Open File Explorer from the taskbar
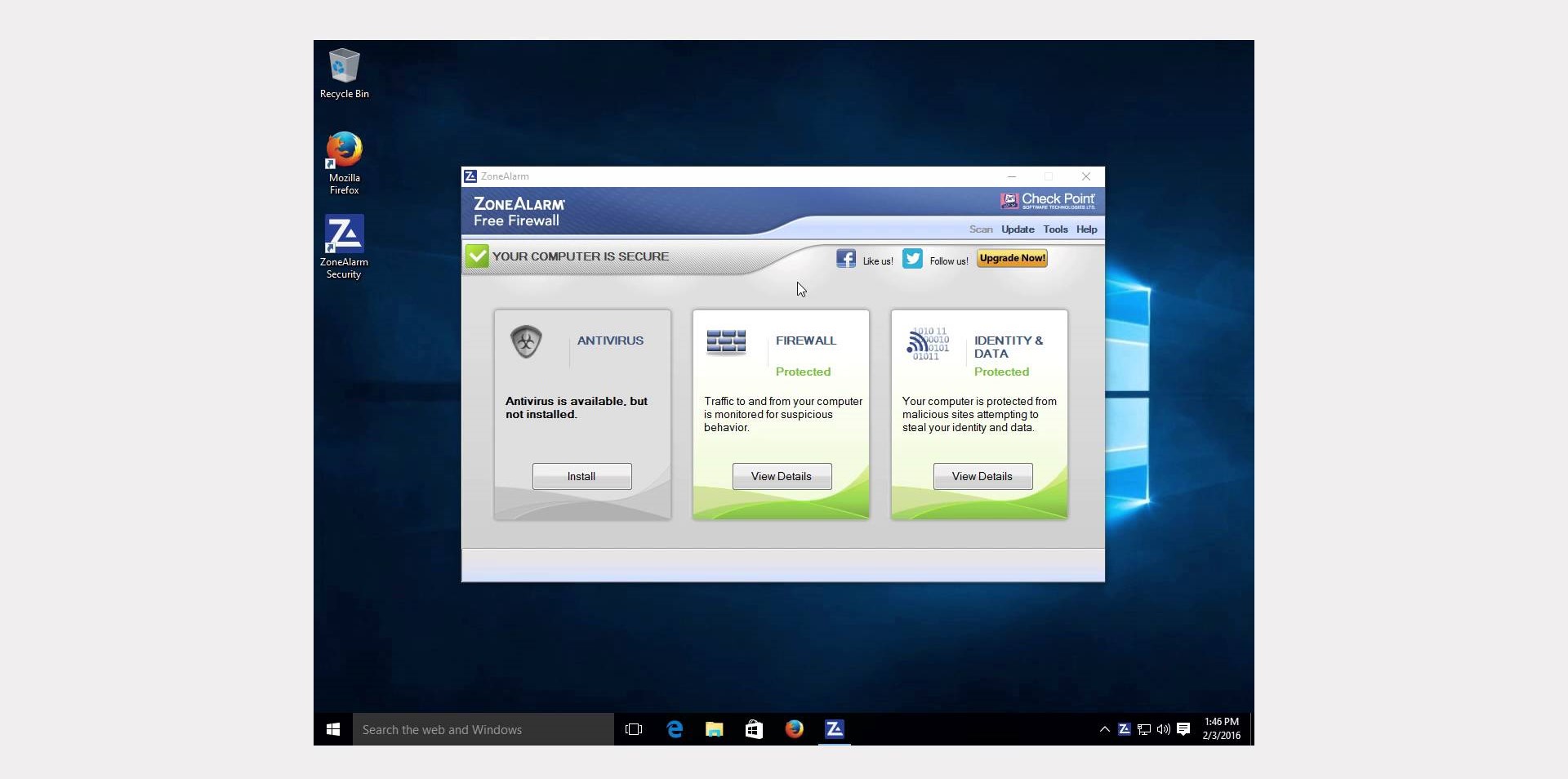This screenshot has width=1568, height=779. click(715, 729)
